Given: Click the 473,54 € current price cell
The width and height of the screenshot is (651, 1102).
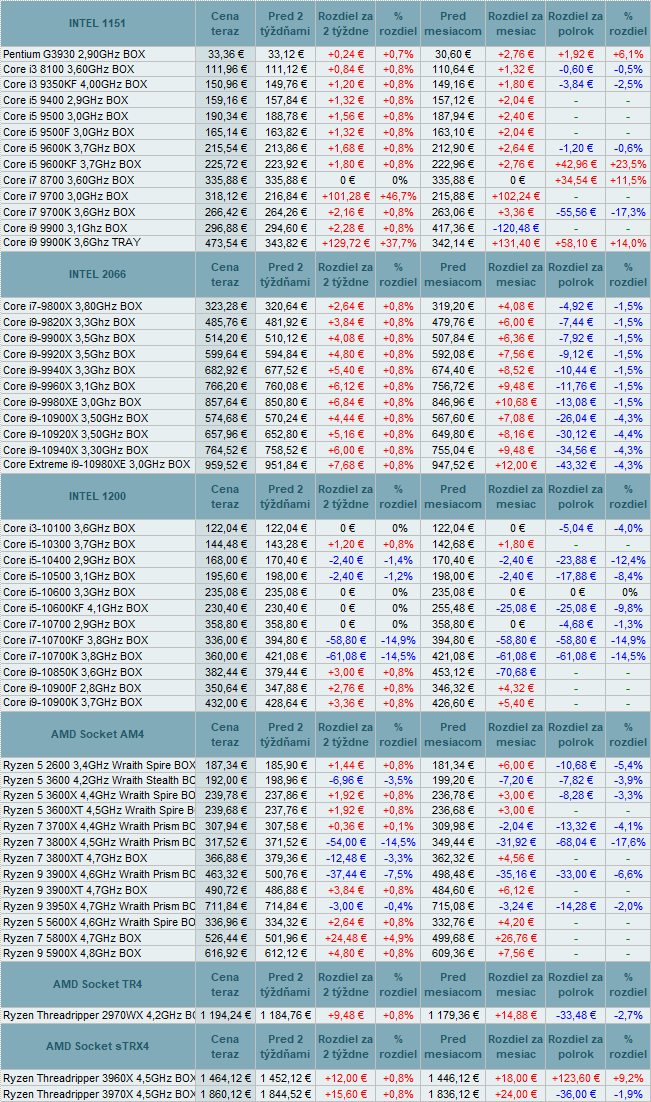Looking at the screenshot, I should pos(225,243).
